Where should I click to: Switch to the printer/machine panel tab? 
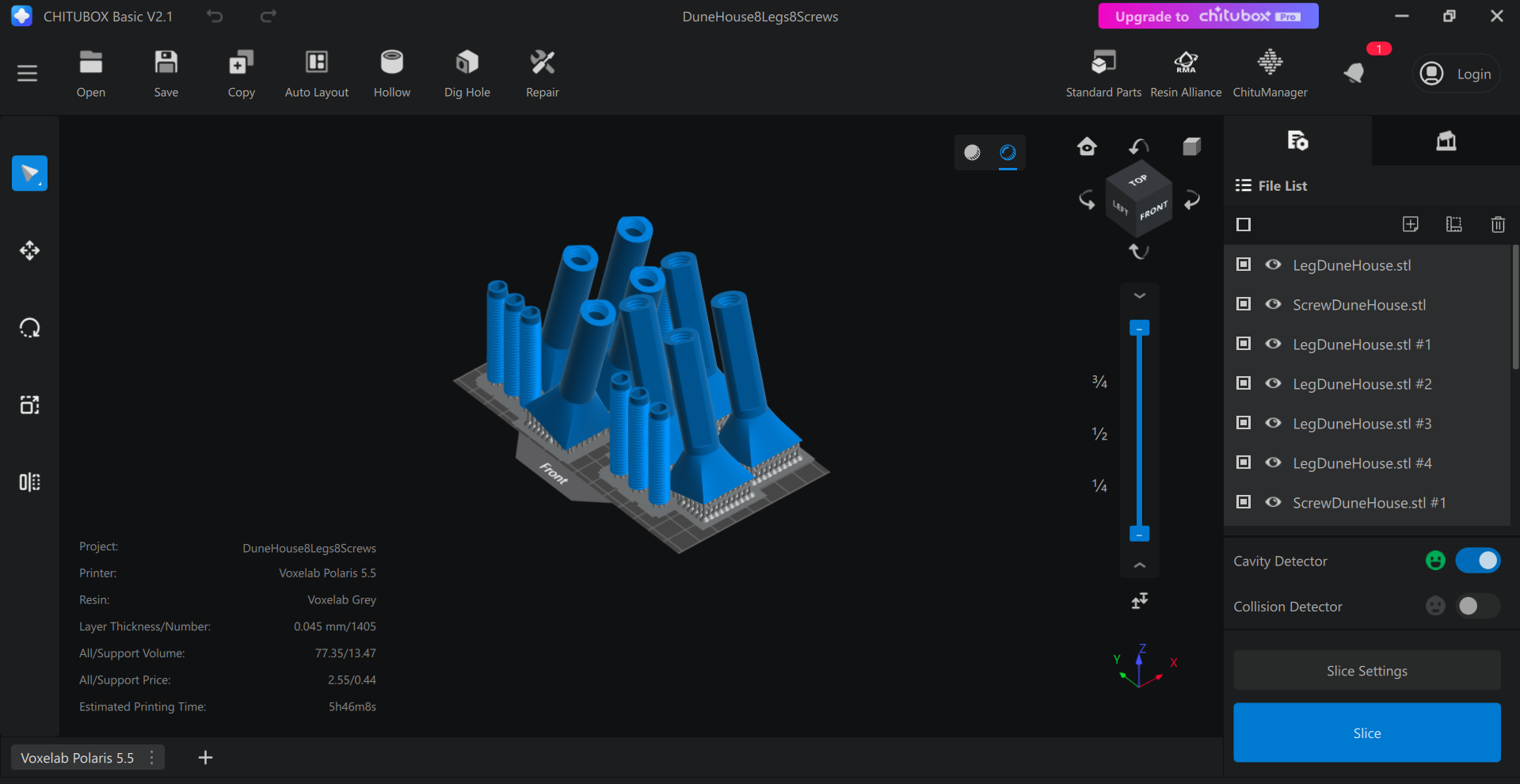tap(1446, 141)
